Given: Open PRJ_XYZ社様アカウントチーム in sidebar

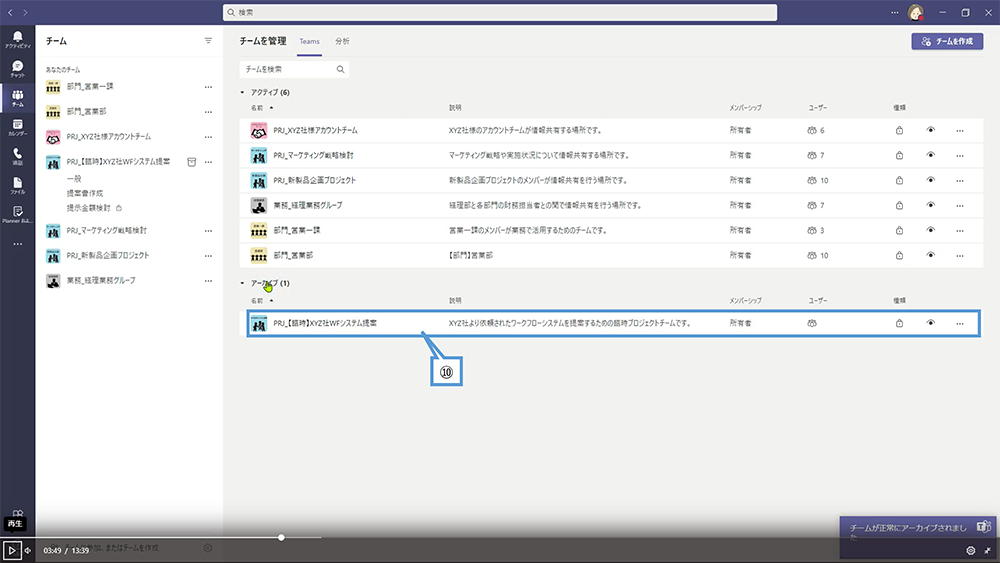Looking at the screenshot, I should point(109,136).
